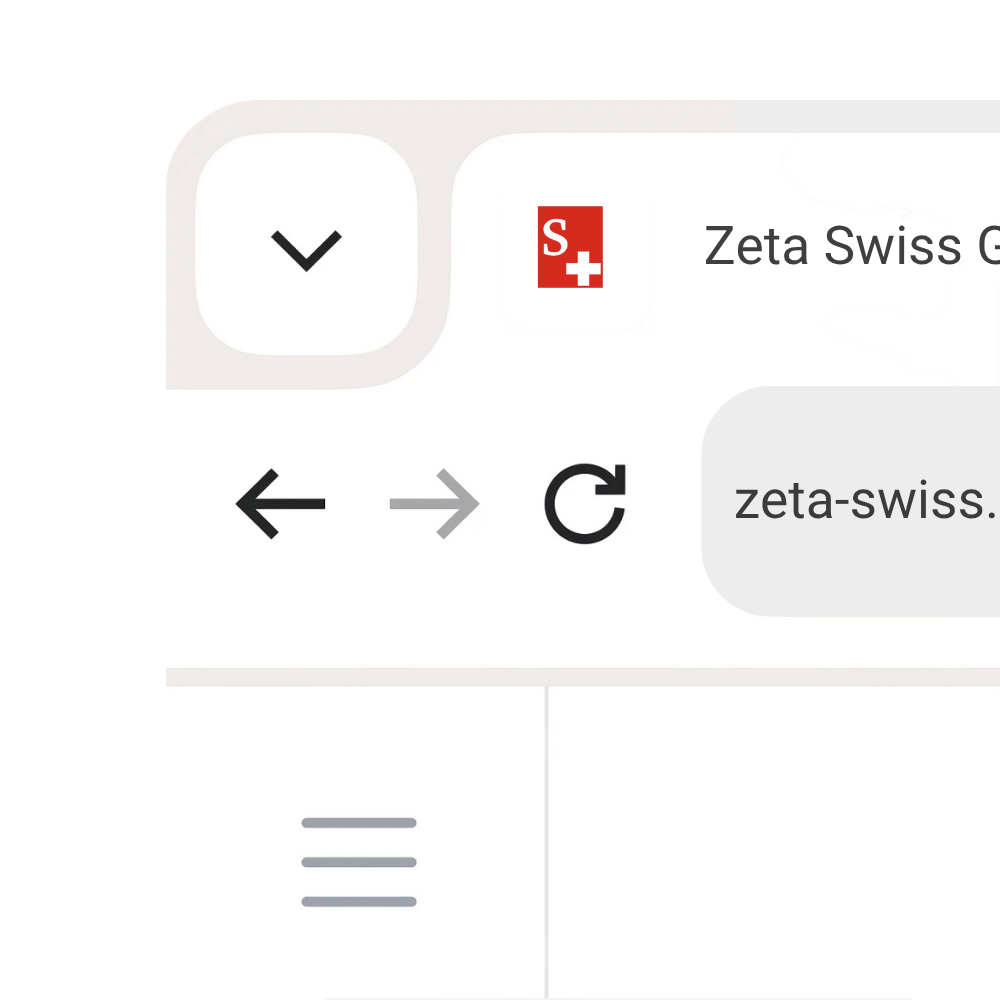Click the forward button while disabled
The image size is (1000, 1000).
[x=434, y=503]
